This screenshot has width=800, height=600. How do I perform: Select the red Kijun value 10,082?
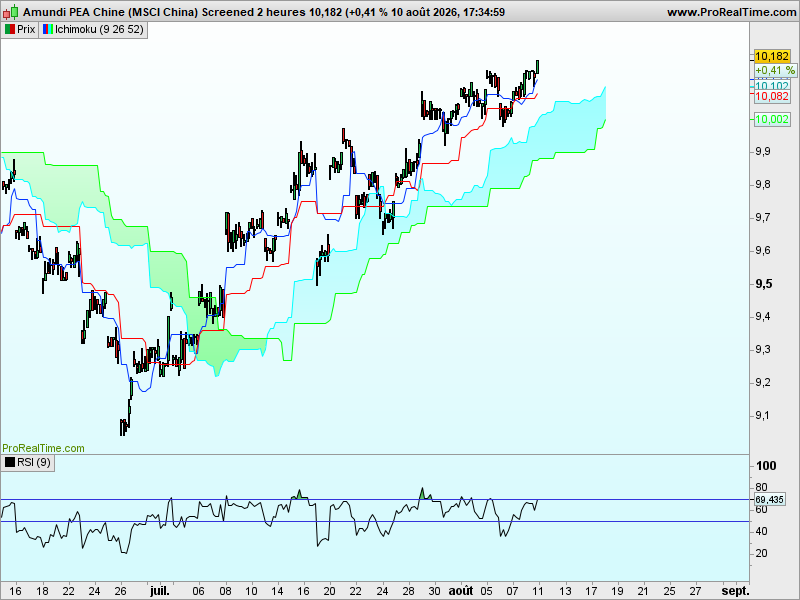772,96
